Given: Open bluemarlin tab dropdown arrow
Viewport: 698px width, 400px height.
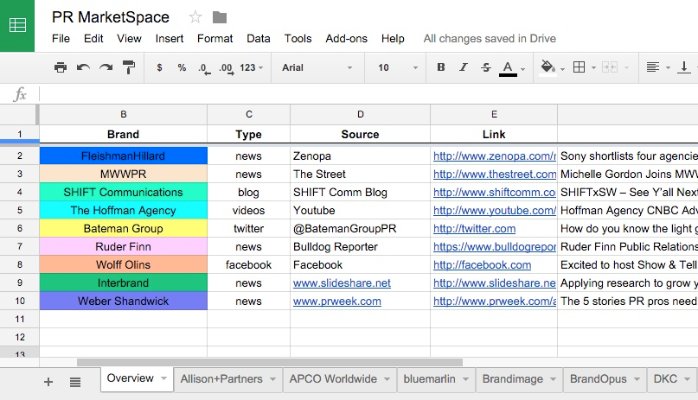Looking at the screenshot, I should click(x=466, y=379).
